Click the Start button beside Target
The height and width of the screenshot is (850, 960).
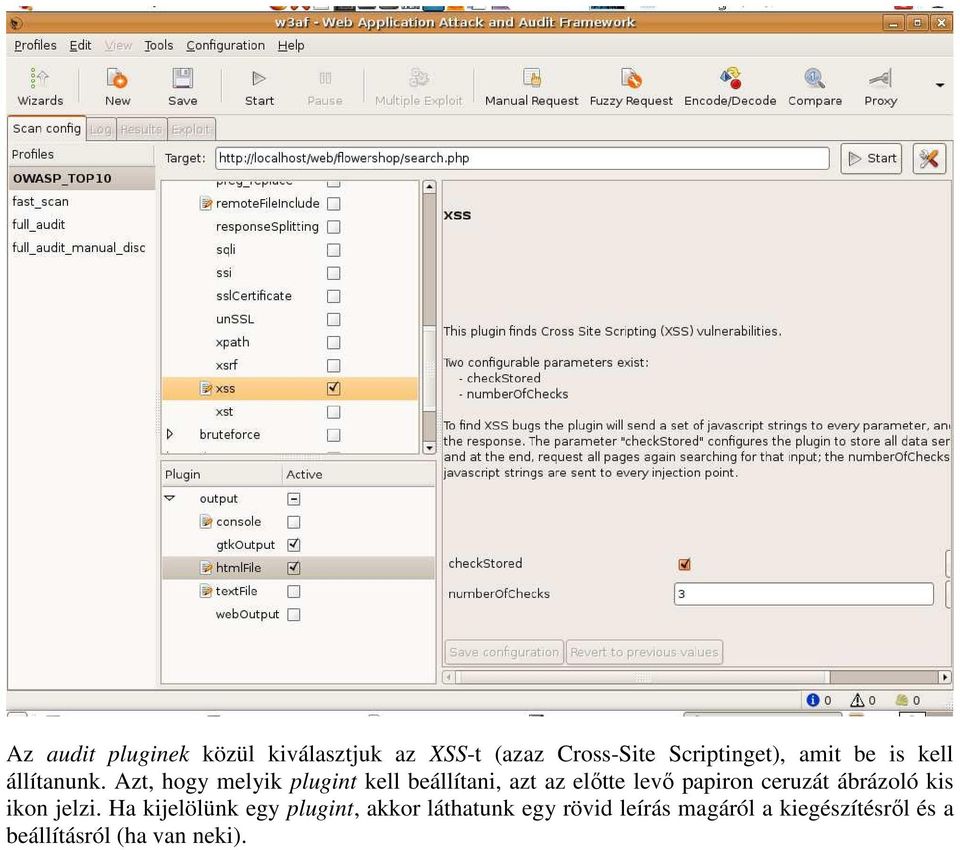coord(871,159)
